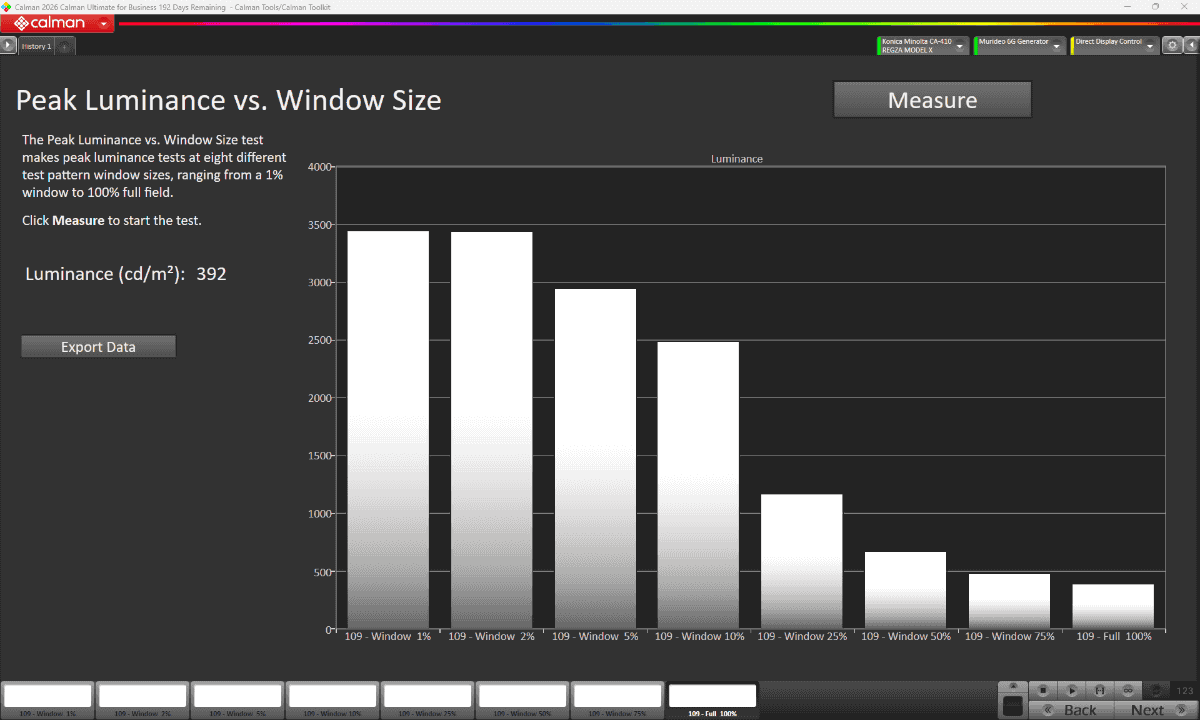The image size is (1200, 720).
Task: Click the refresh arrows icon beside 123
Action: 1157,690
